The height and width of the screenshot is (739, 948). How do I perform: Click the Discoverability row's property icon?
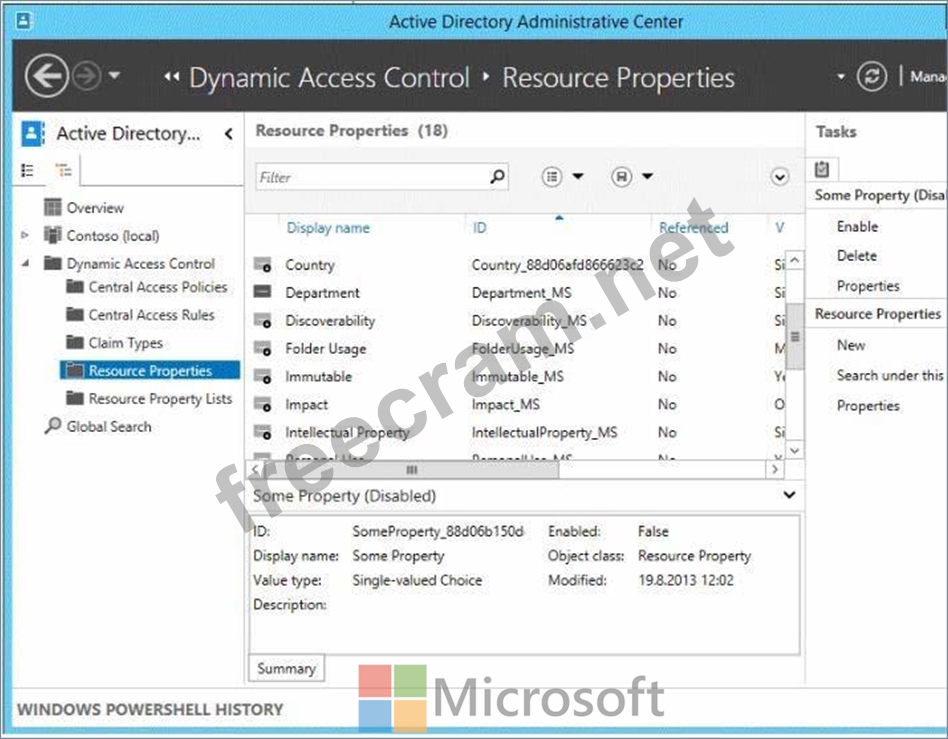pyautogui.click(x=263, y=321)
